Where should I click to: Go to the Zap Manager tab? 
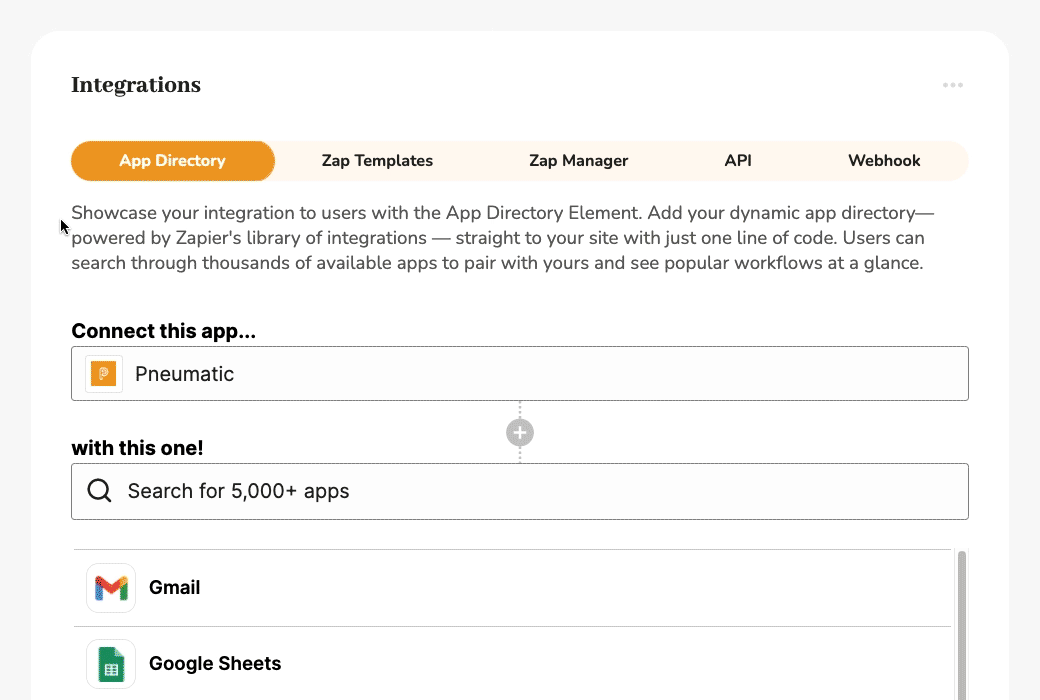(578, 161)
